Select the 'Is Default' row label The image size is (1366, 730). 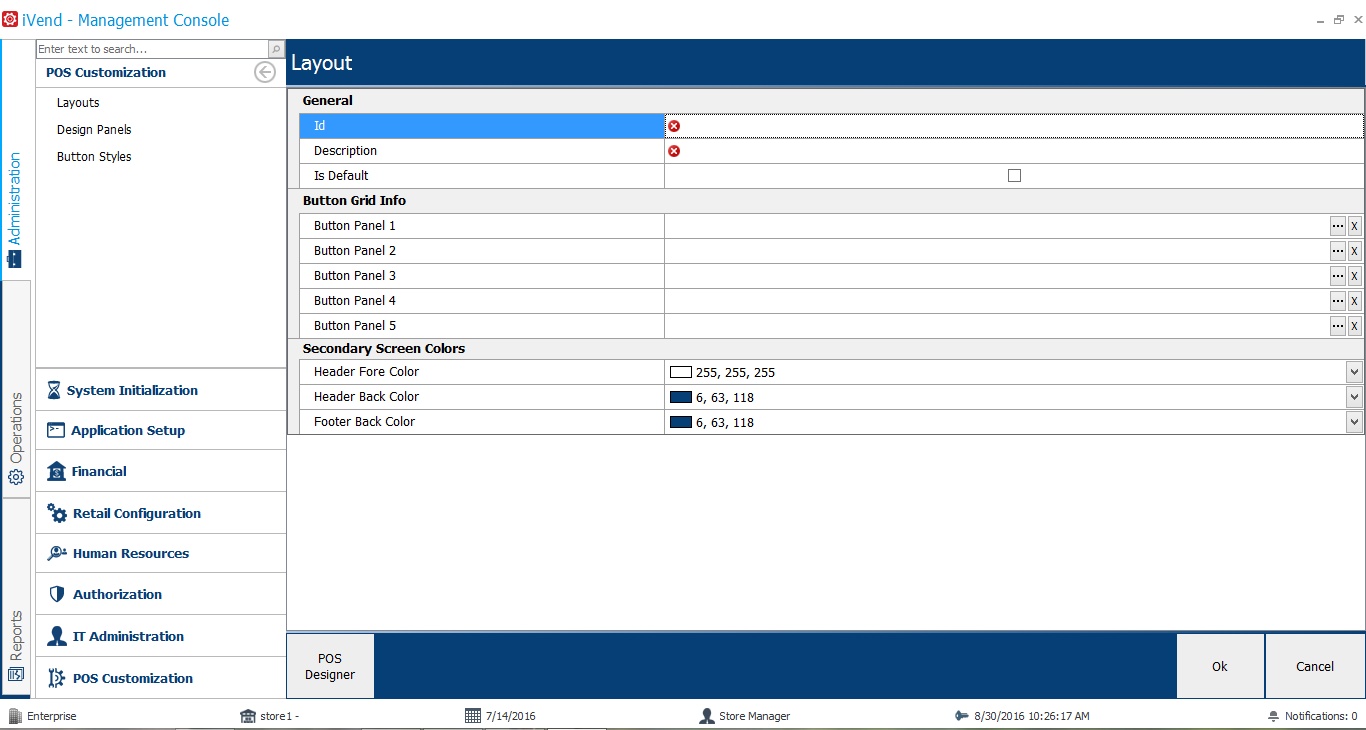pyautogui.click(x=482, y=176)
